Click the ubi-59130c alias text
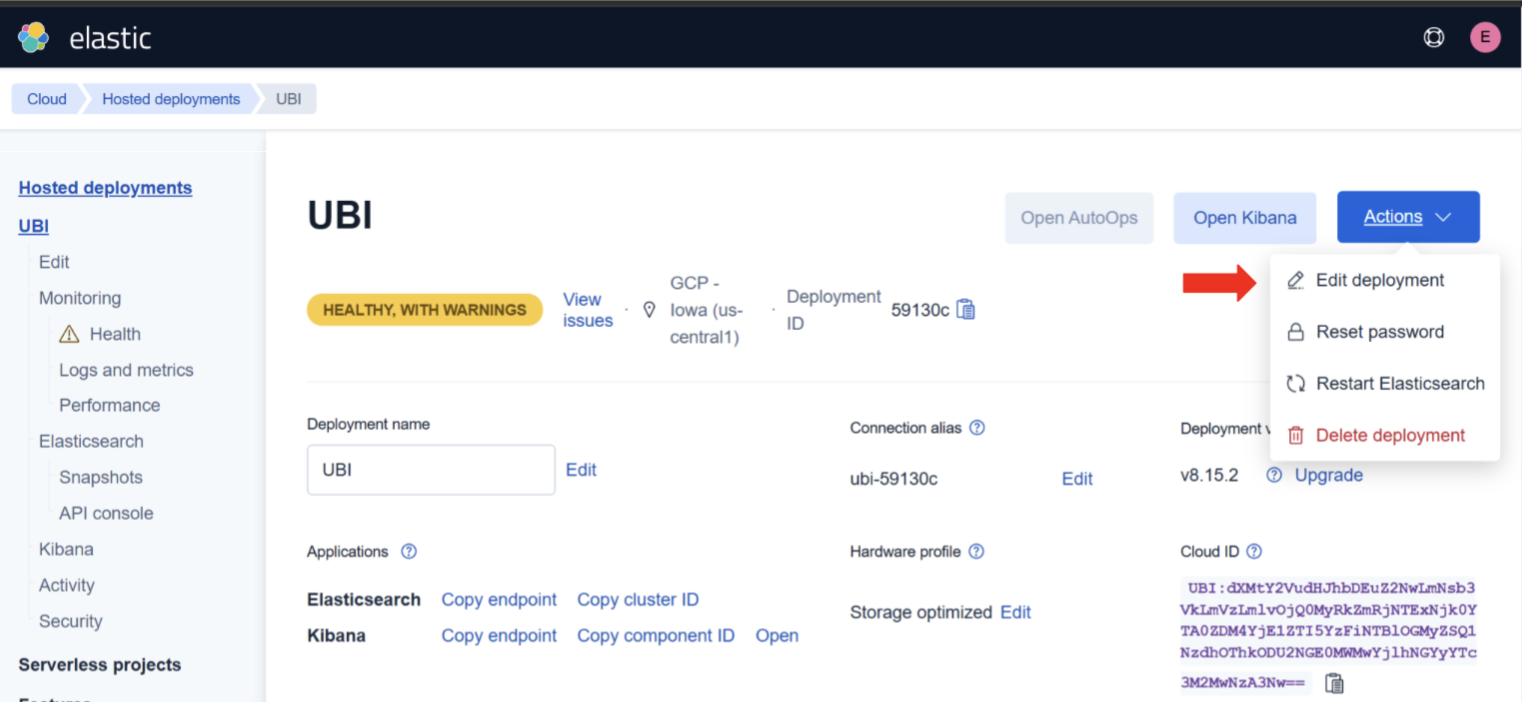 894,479
